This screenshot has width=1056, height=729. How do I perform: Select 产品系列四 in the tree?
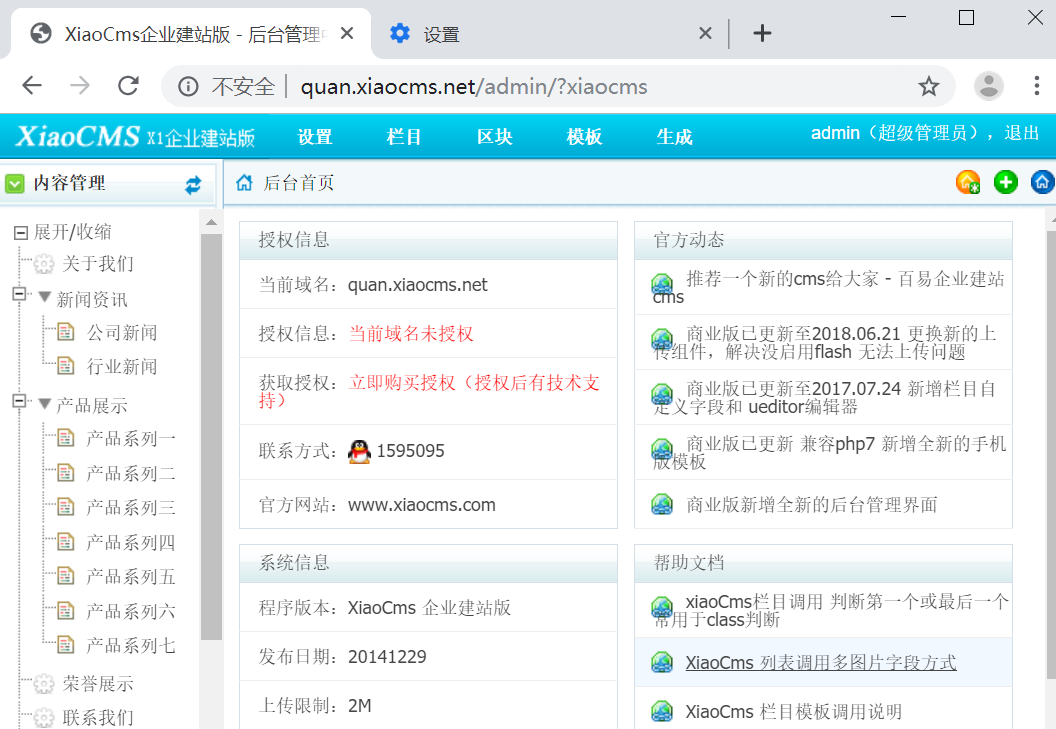131,542
